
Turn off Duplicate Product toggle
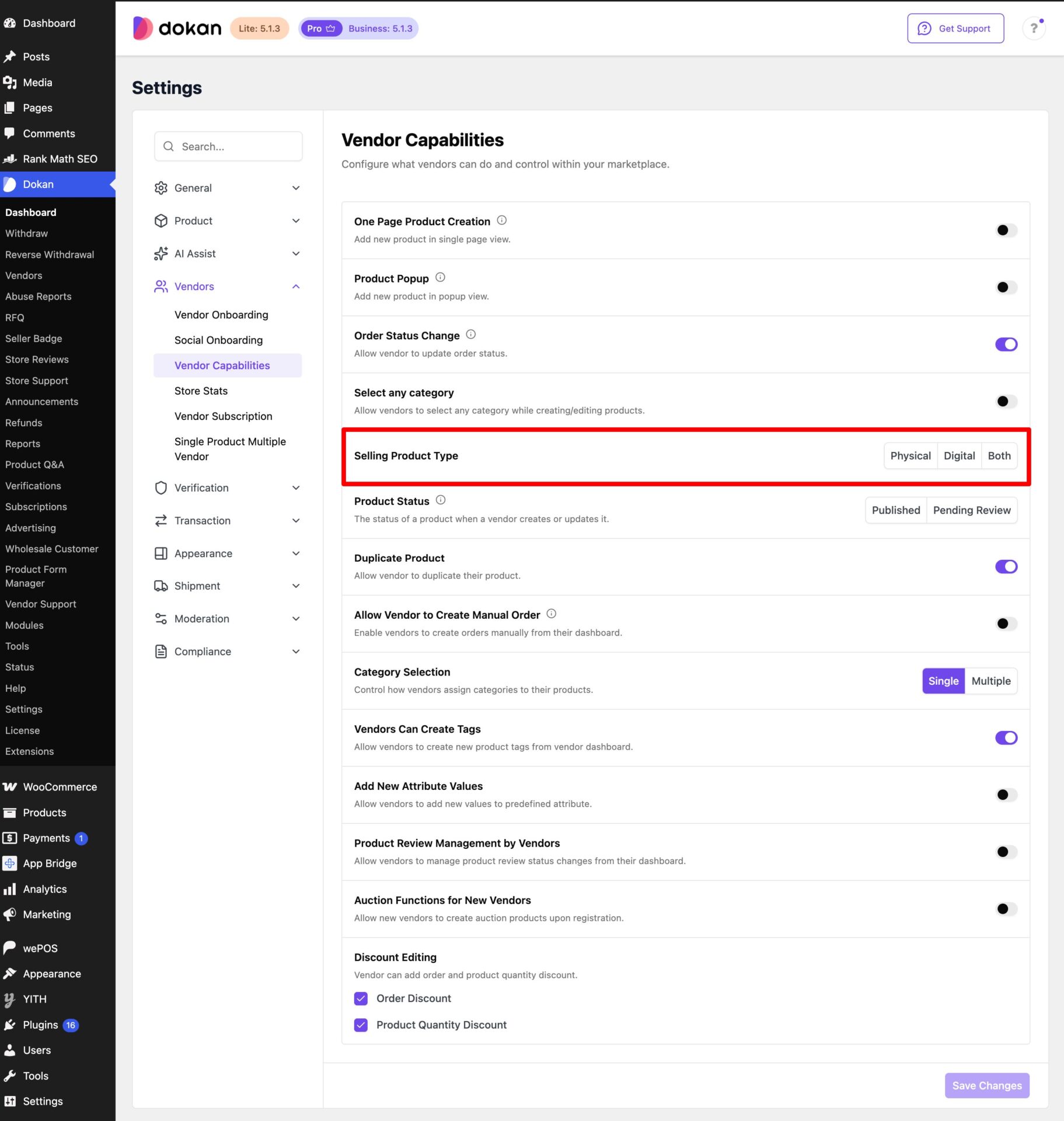1006,566
